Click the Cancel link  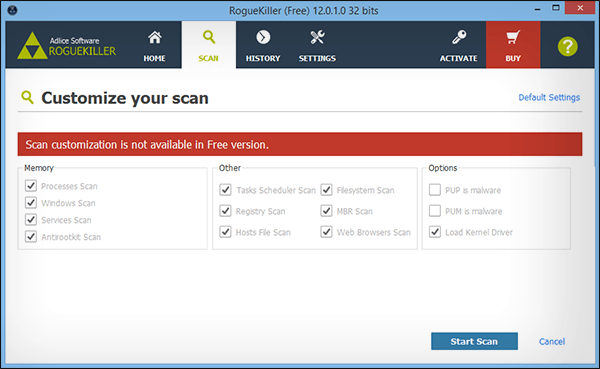coord(552,341)
